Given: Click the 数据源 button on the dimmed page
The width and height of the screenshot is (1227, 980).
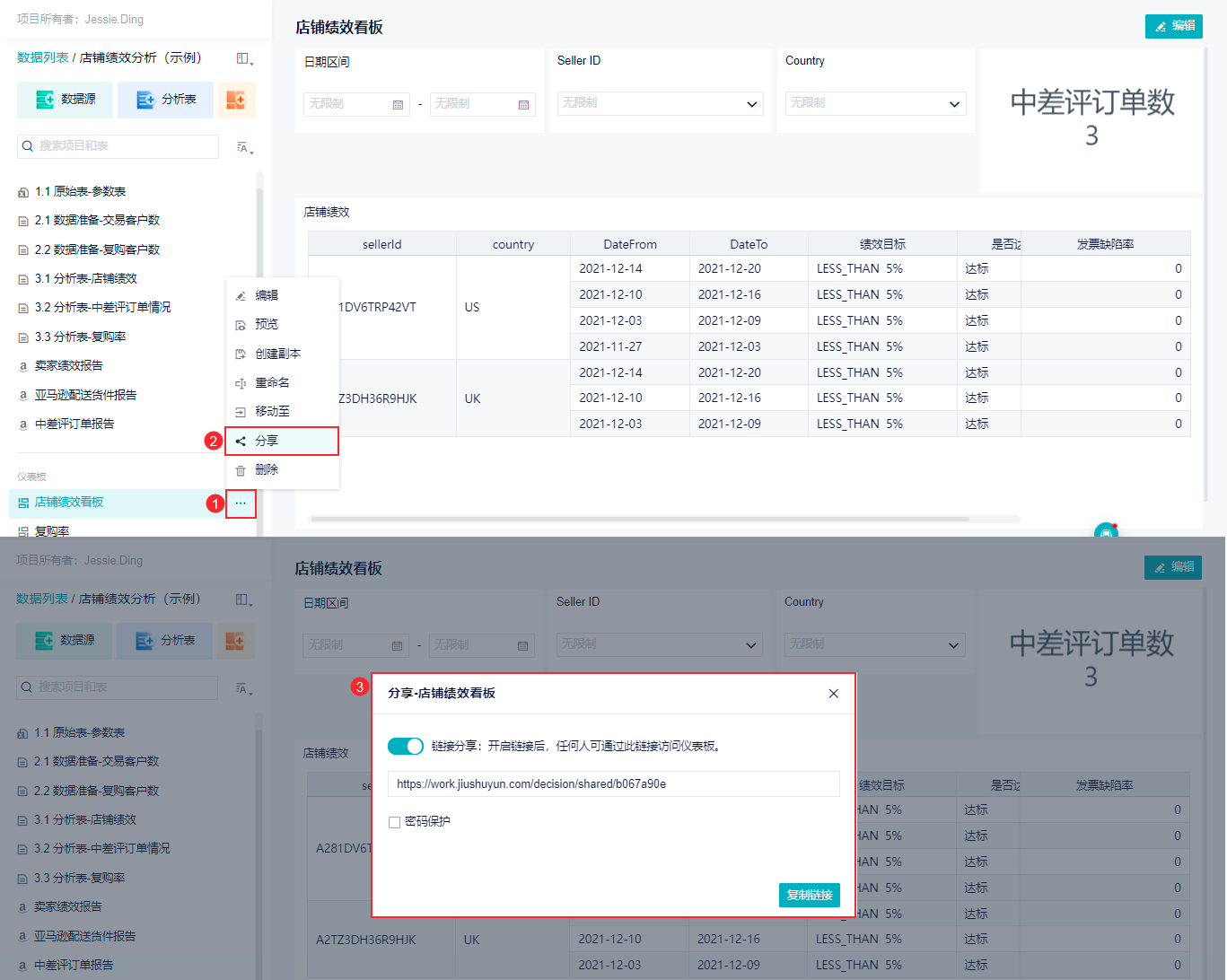Looking at the screenshot, I should click(65, 641).
